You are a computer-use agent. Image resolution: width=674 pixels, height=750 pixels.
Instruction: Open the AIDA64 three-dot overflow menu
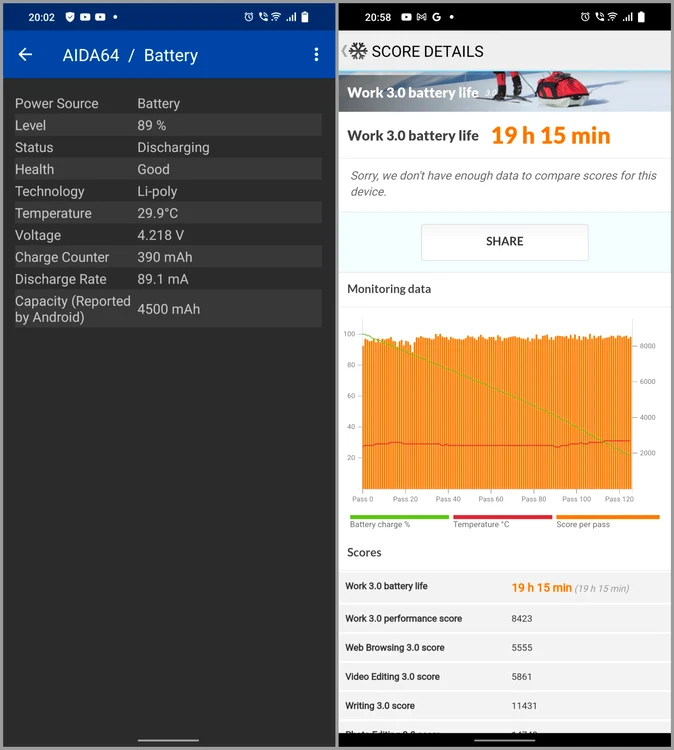click(x=316, y=55)
